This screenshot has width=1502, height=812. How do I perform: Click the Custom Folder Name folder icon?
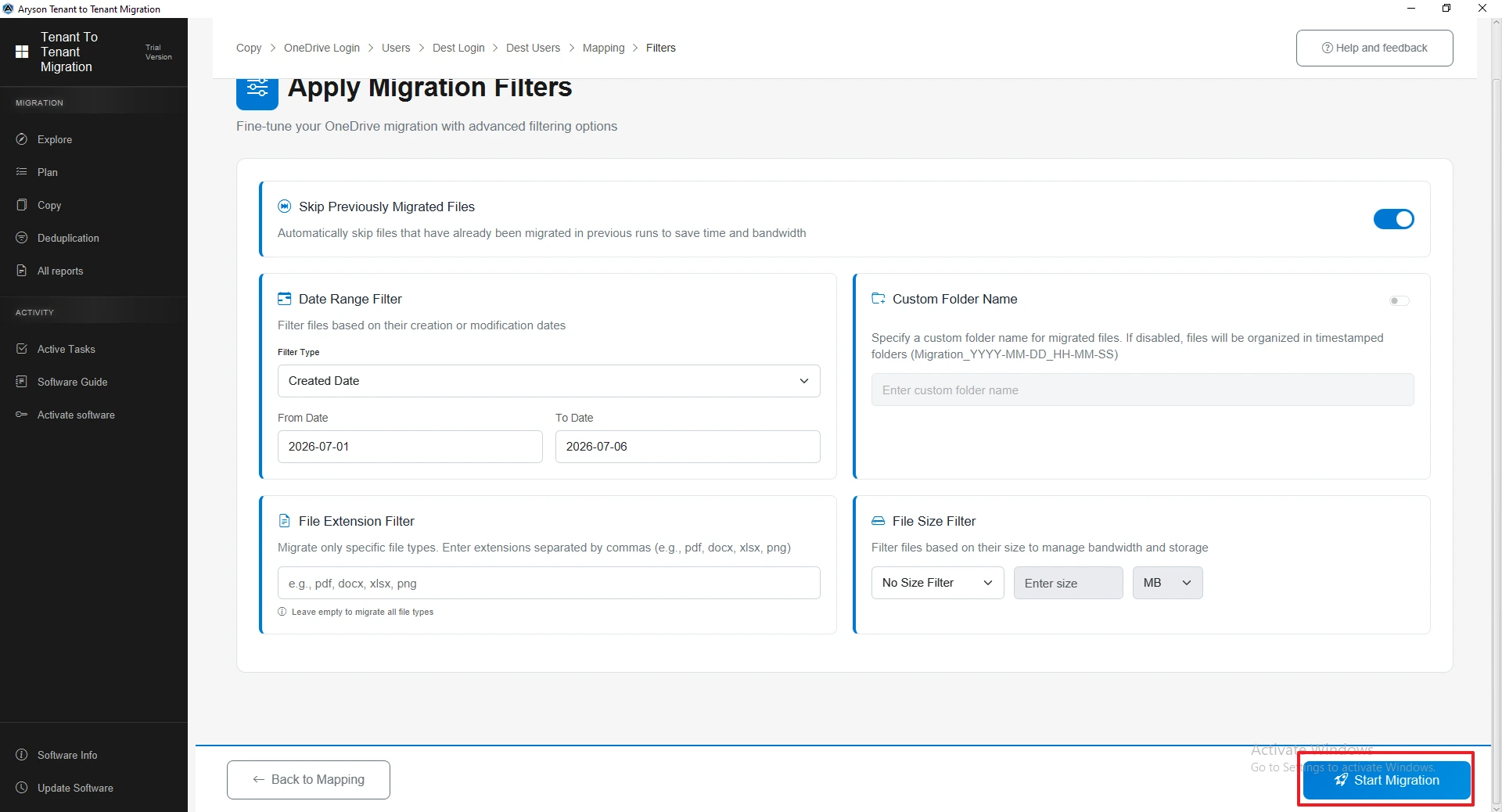coord(879,299)
